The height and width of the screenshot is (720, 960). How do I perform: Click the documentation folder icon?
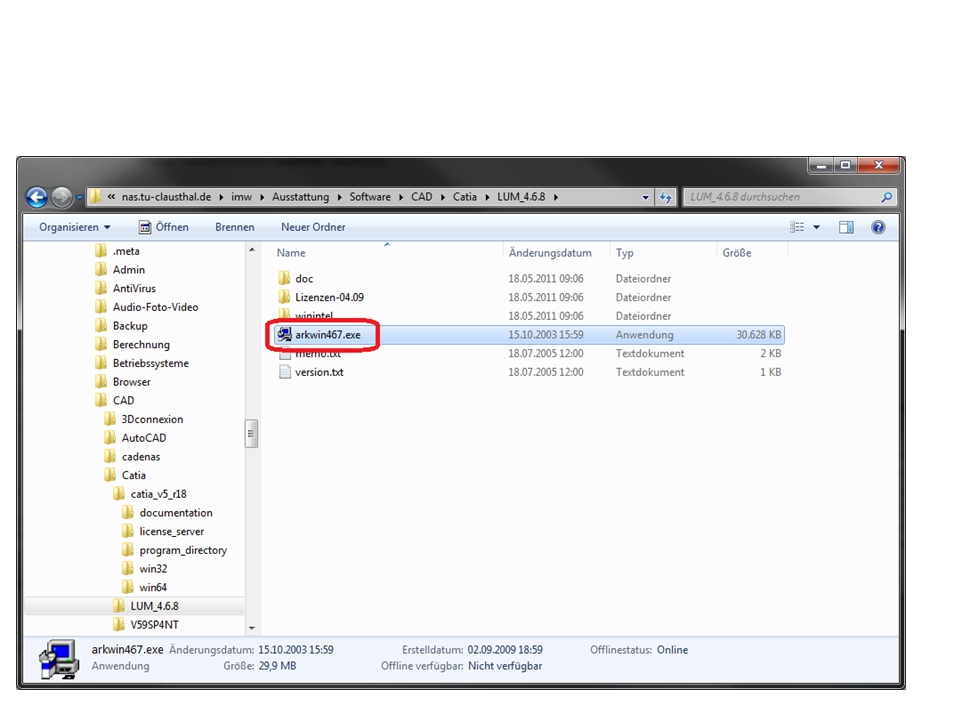click(x=127, y=512)
